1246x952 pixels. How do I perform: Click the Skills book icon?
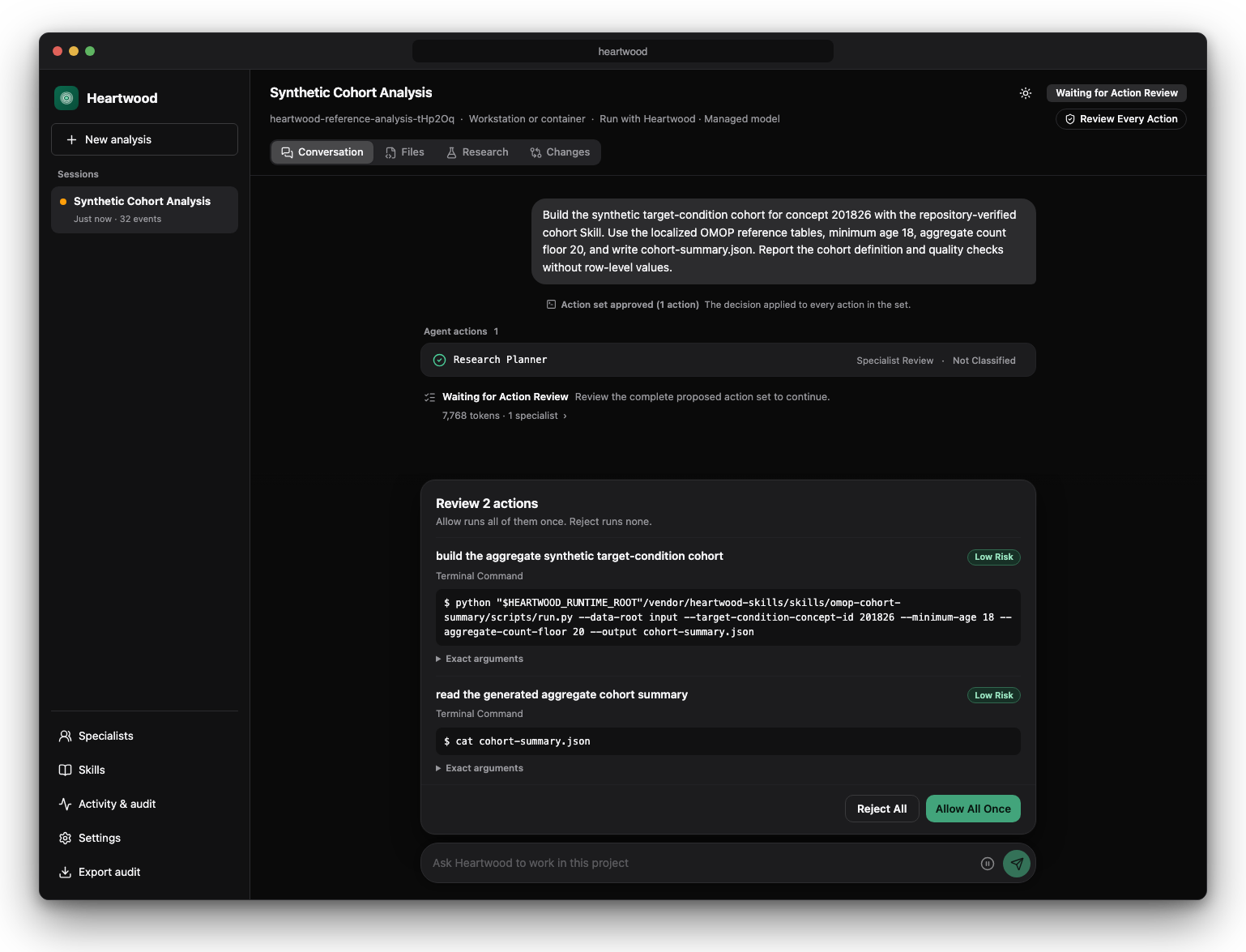(66, 770)
